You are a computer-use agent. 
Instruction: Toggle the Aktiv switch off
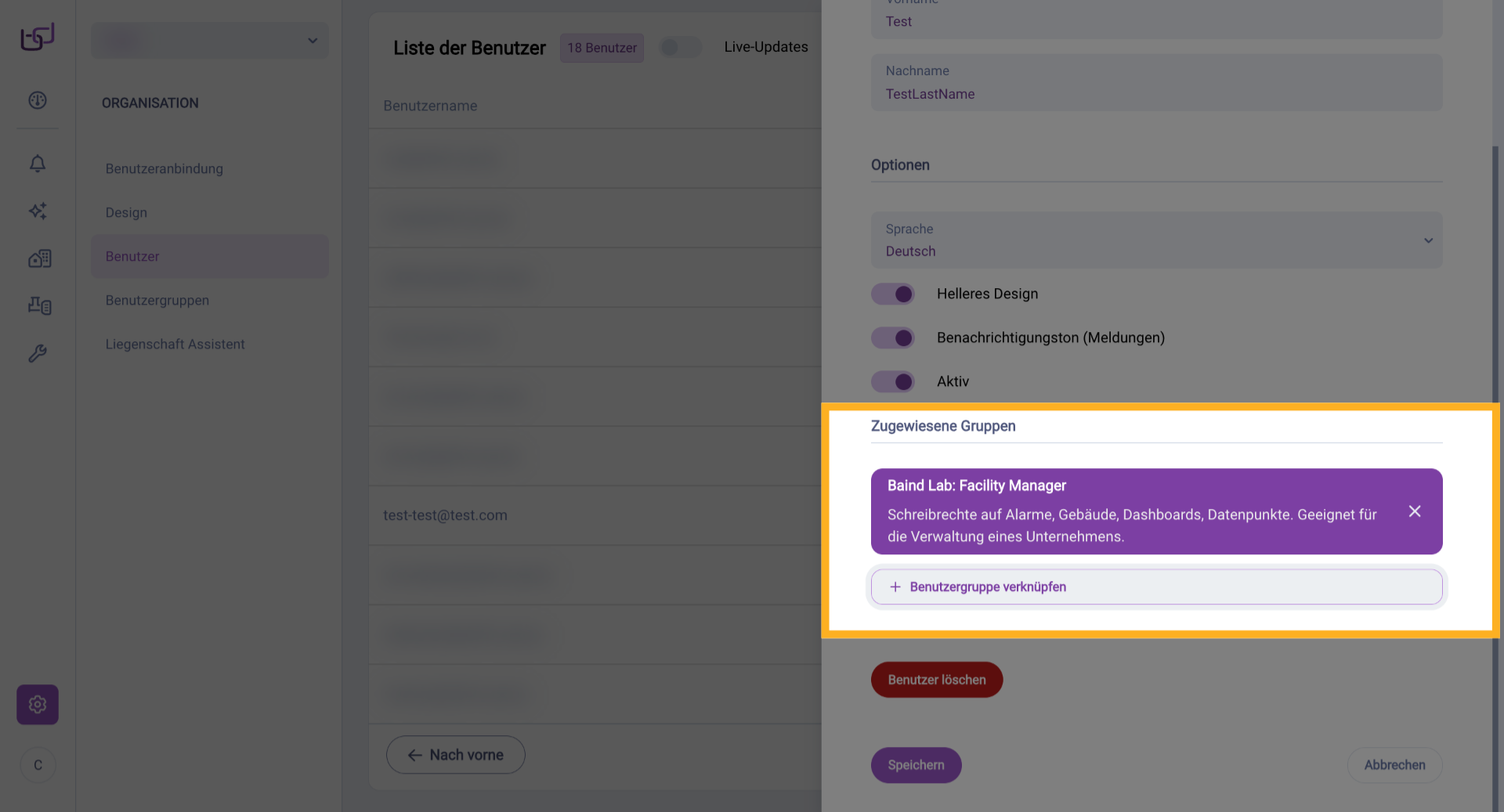pyautogui.click(x=893, y=382)
